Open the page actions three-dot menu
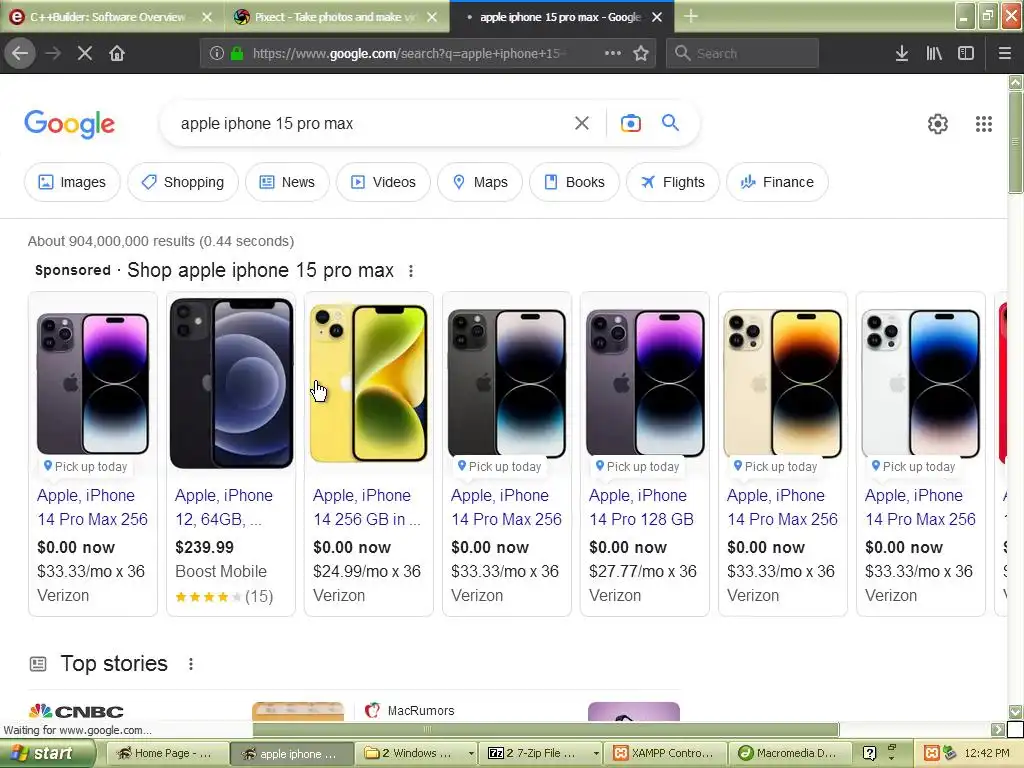 (613, 53)
